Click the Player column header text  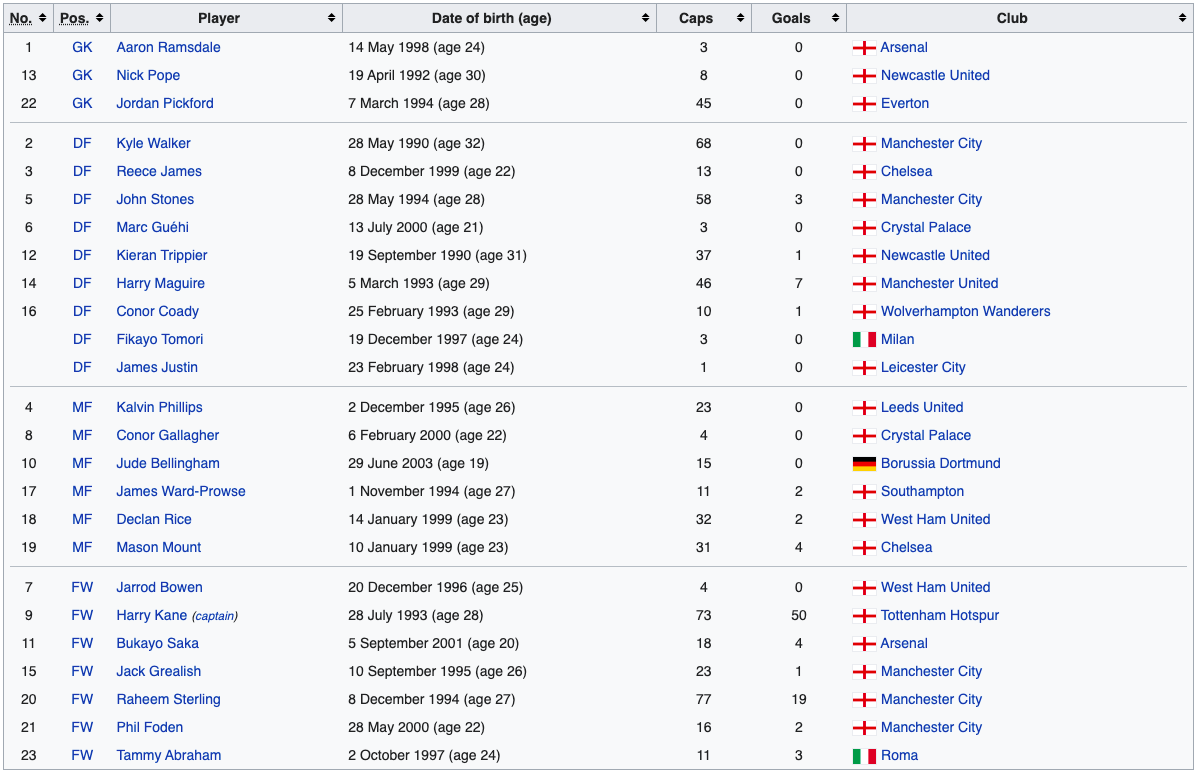pos(219,18)
